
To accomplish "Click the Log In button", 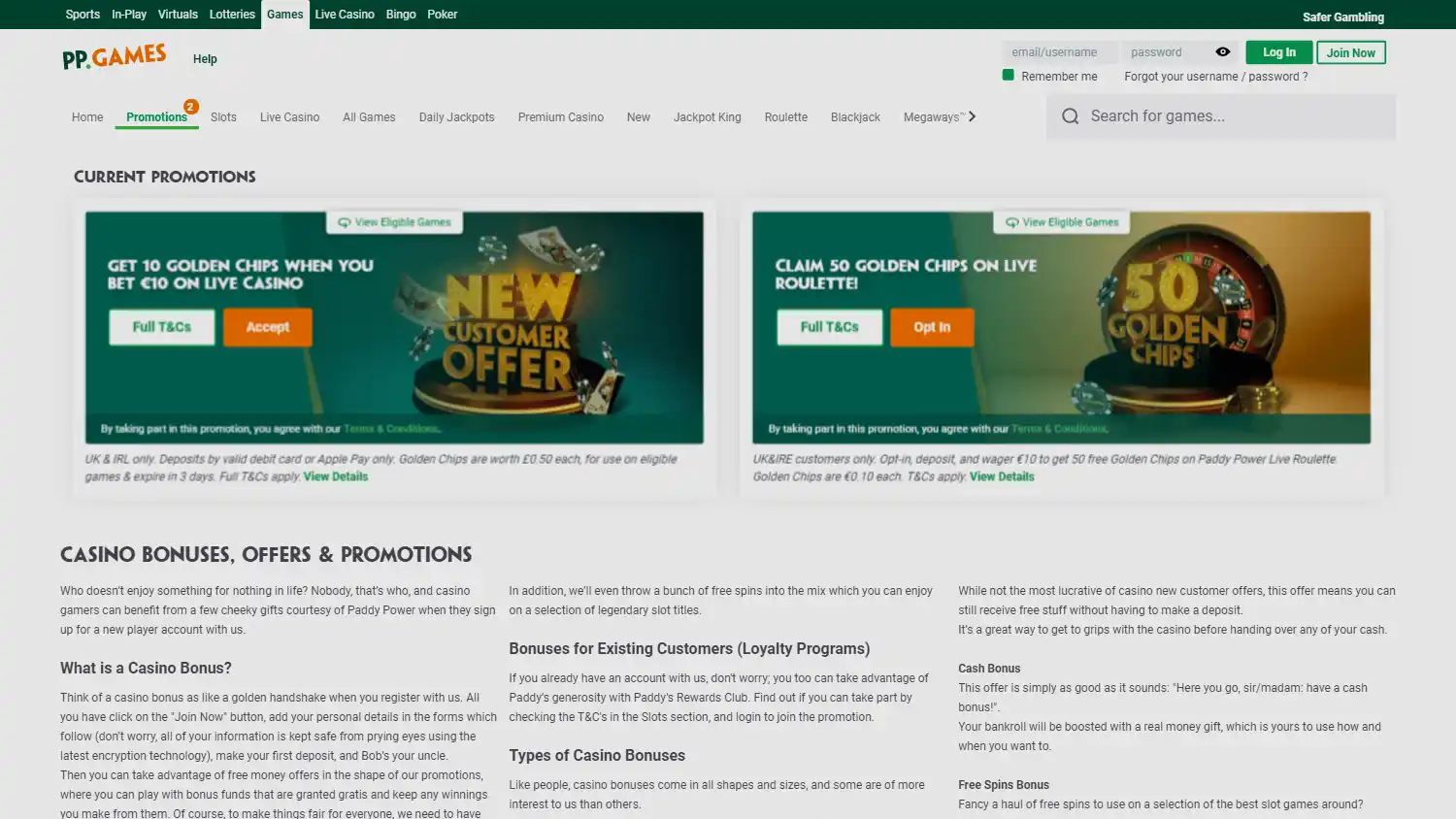I will pos(1279,52).
